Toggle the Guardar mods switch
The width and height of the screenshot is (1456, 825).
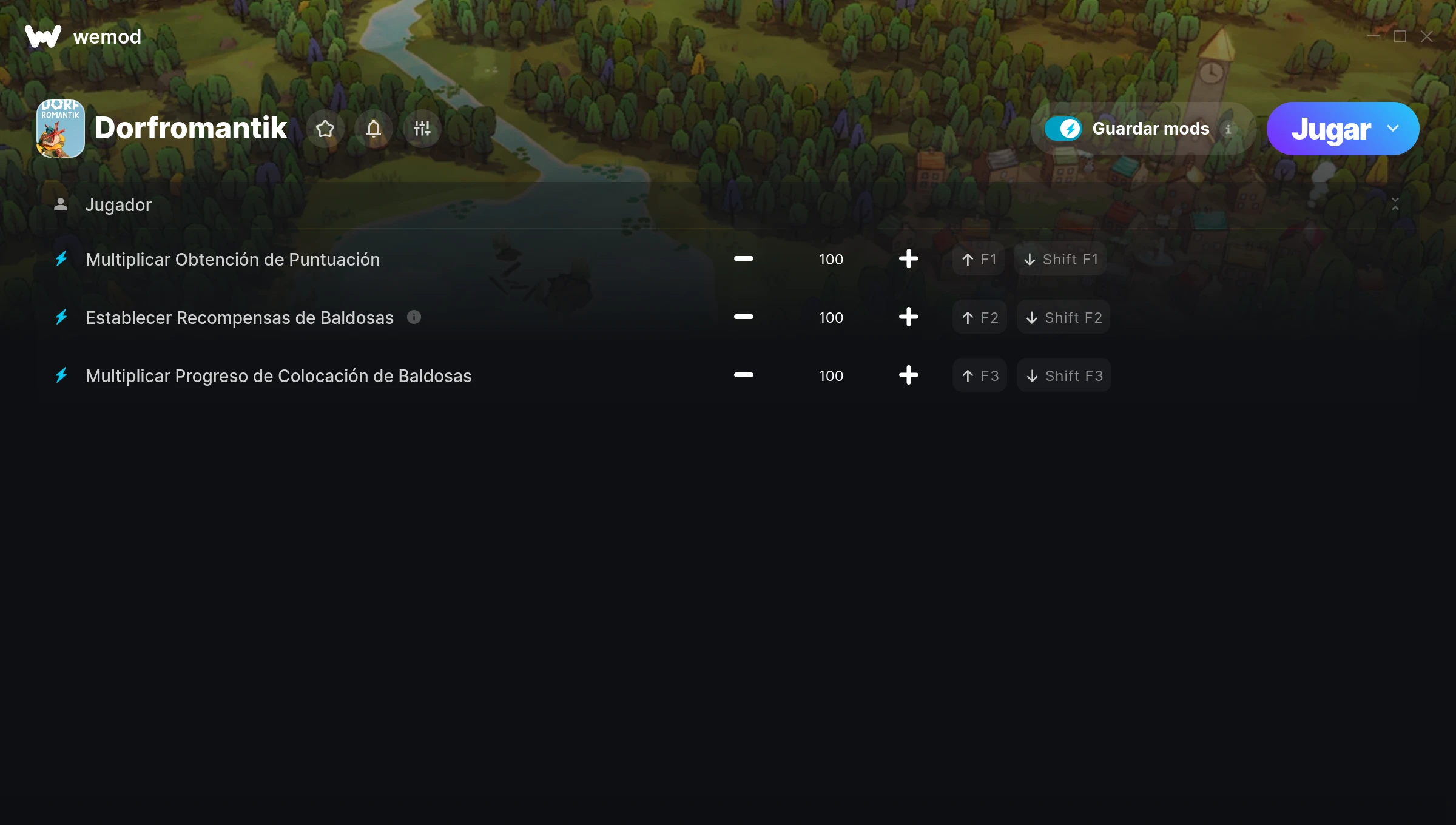1063,129
